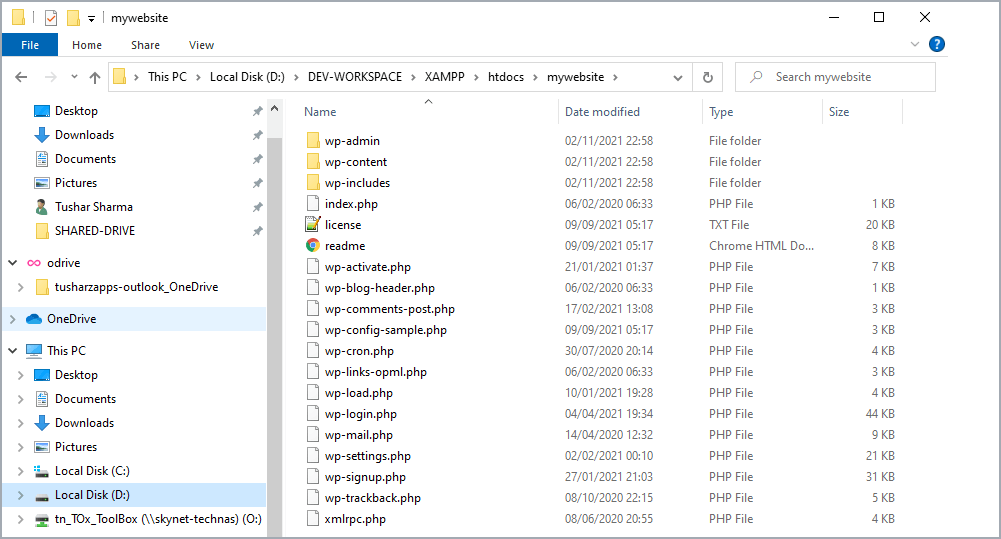Collapse the This PC tree node
The height and width of the screenshot is (539, 1001).
[12, 351]
